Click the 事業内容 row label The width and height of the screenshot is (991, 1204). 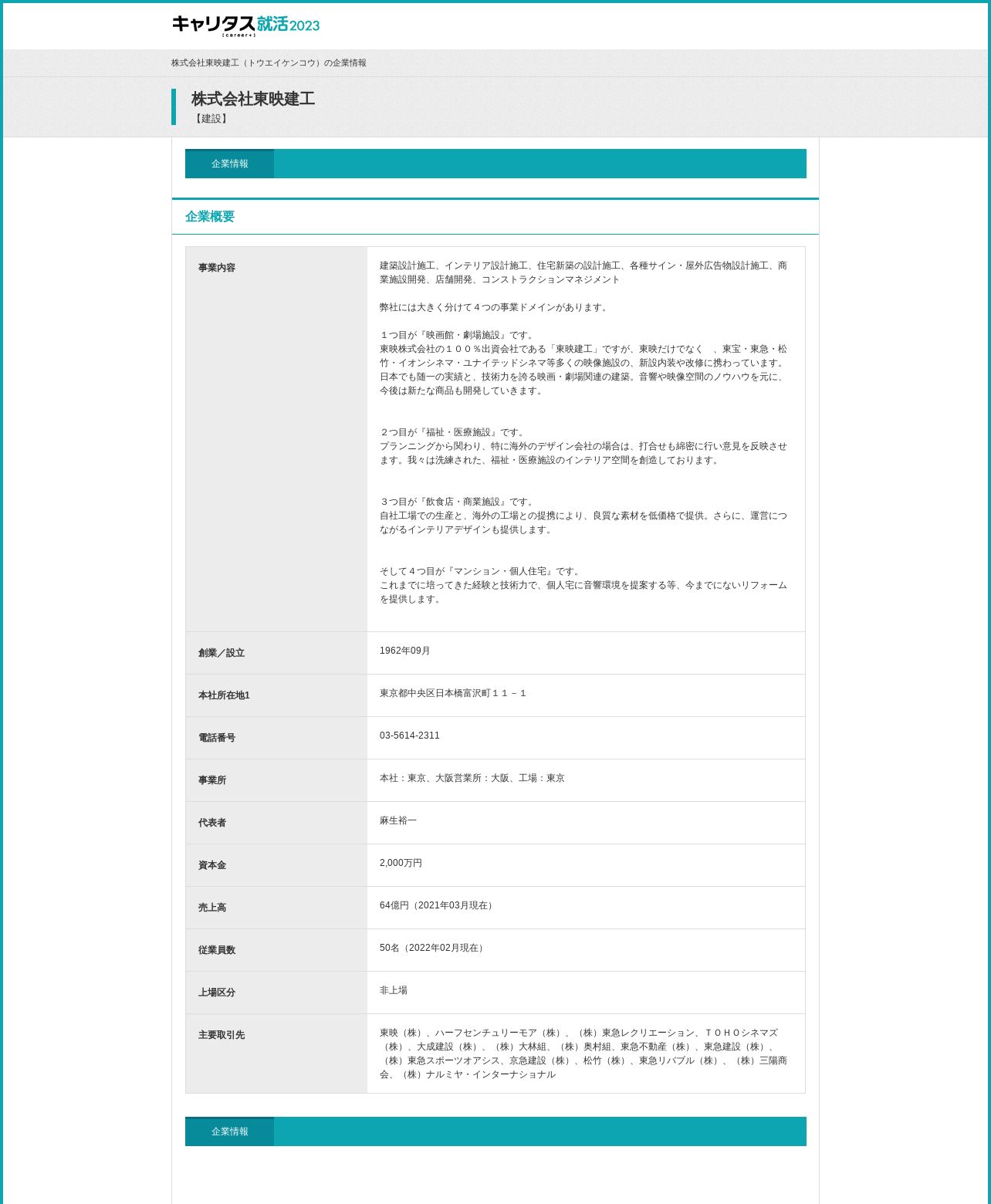217,268
